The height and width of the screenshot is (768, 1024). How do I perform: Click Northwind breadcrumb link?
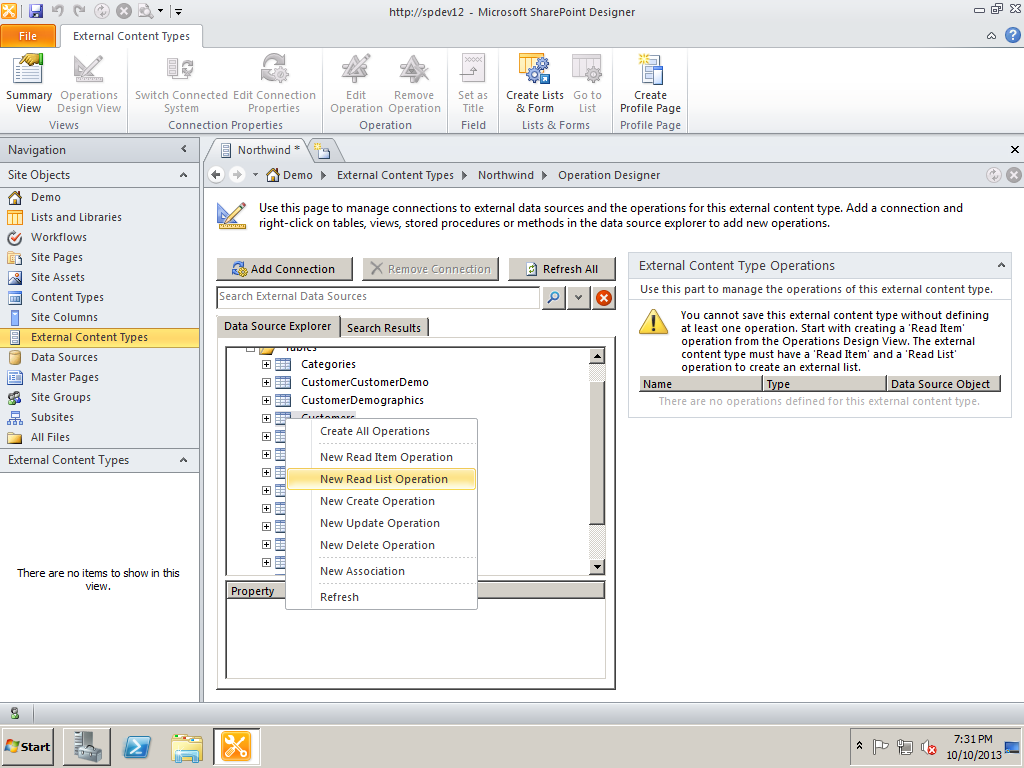(x=506, y=175)
